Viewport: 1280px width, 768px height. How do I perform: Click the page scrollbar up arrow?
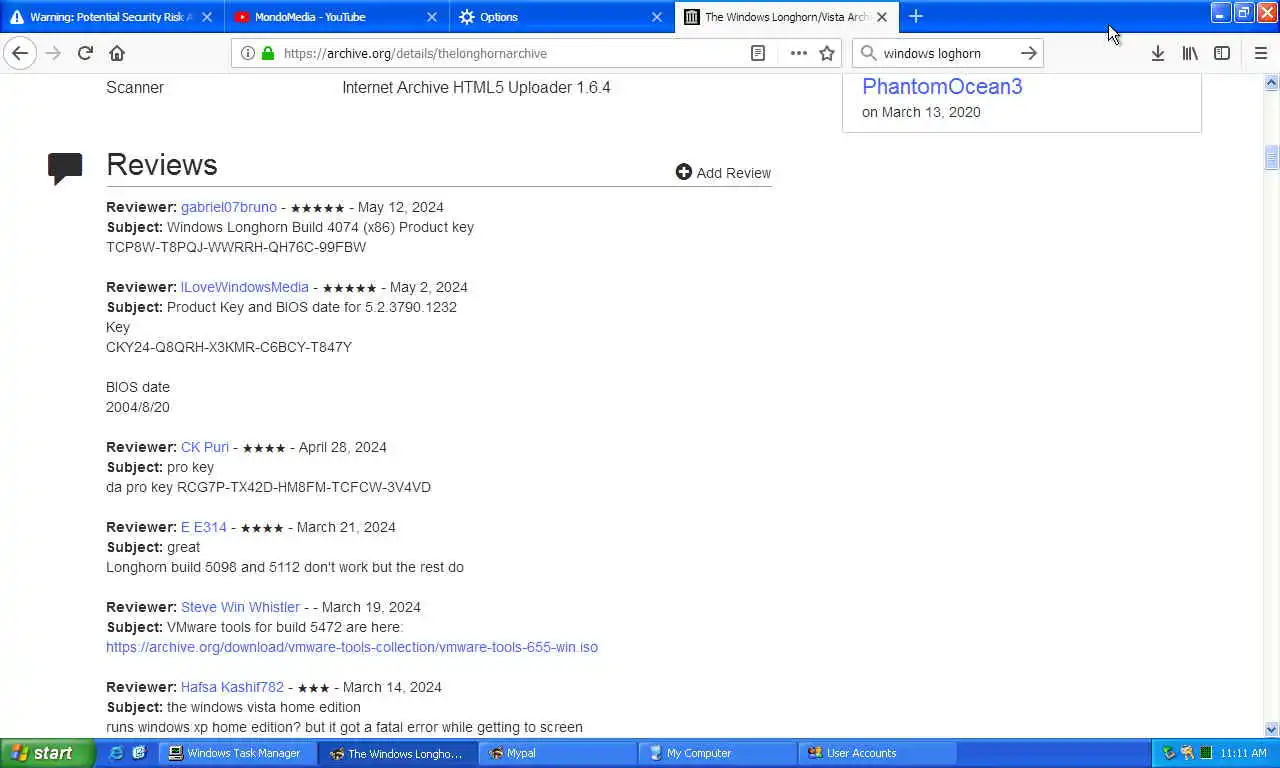pos(1272,82)
